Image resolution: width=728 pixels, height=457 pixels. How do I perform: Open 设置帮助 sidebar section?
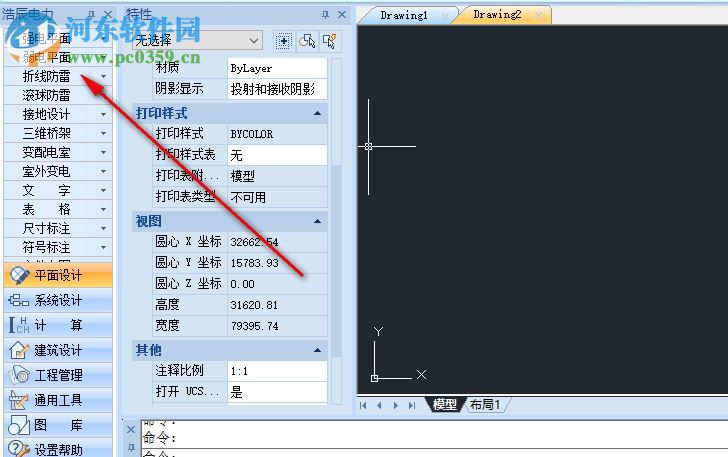tap(58, 449)
